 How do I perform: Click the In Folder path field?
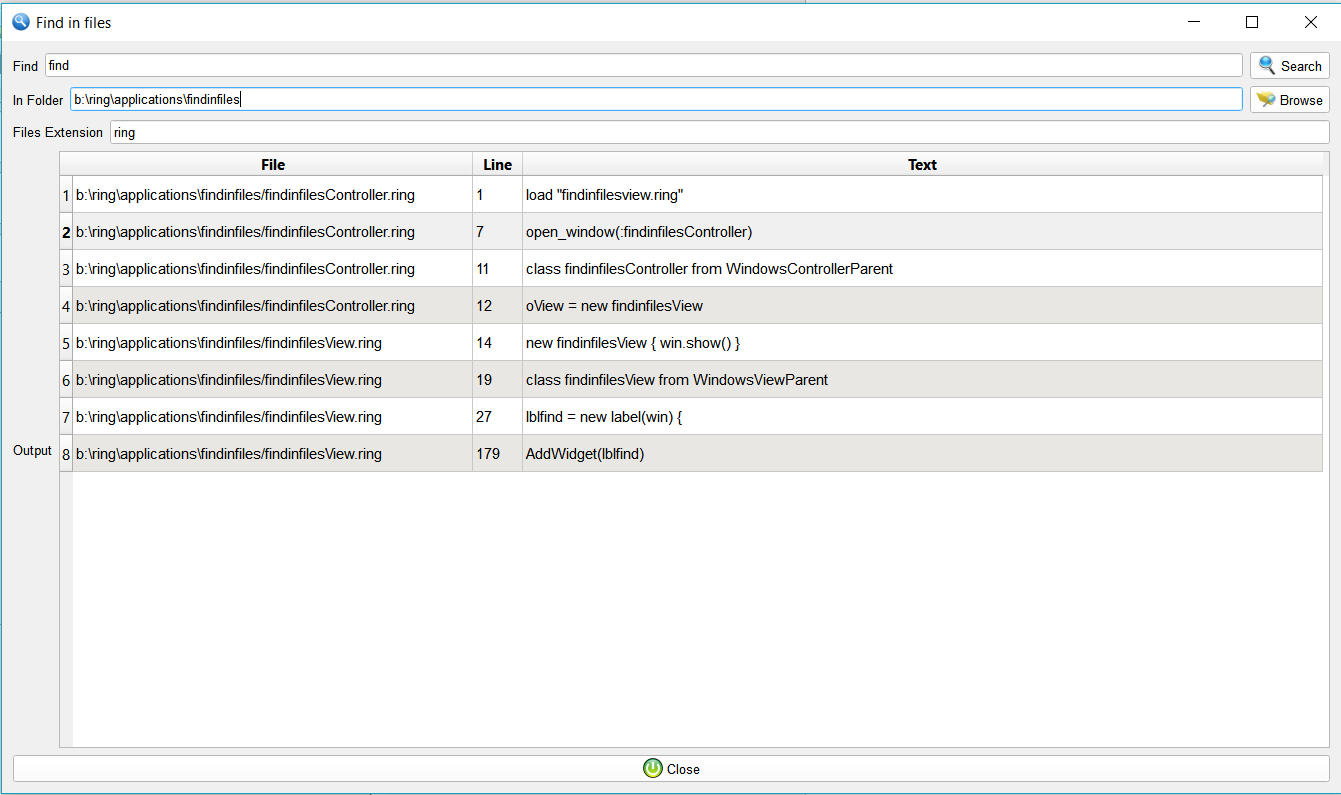(x=656, y=99)
